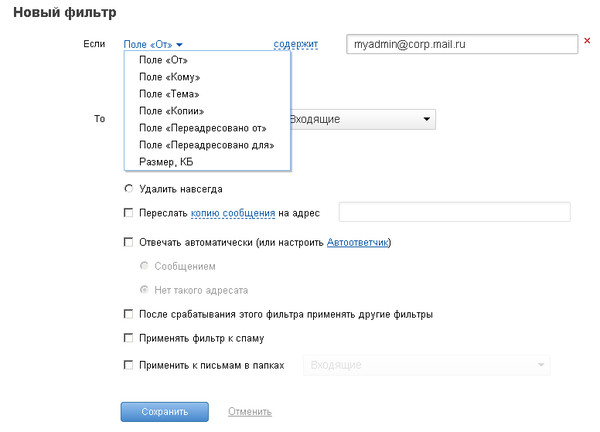Open the Поле «От» field dropdown
The height and width of the screenshot is (432, 600).
click(x=153, y=44)
